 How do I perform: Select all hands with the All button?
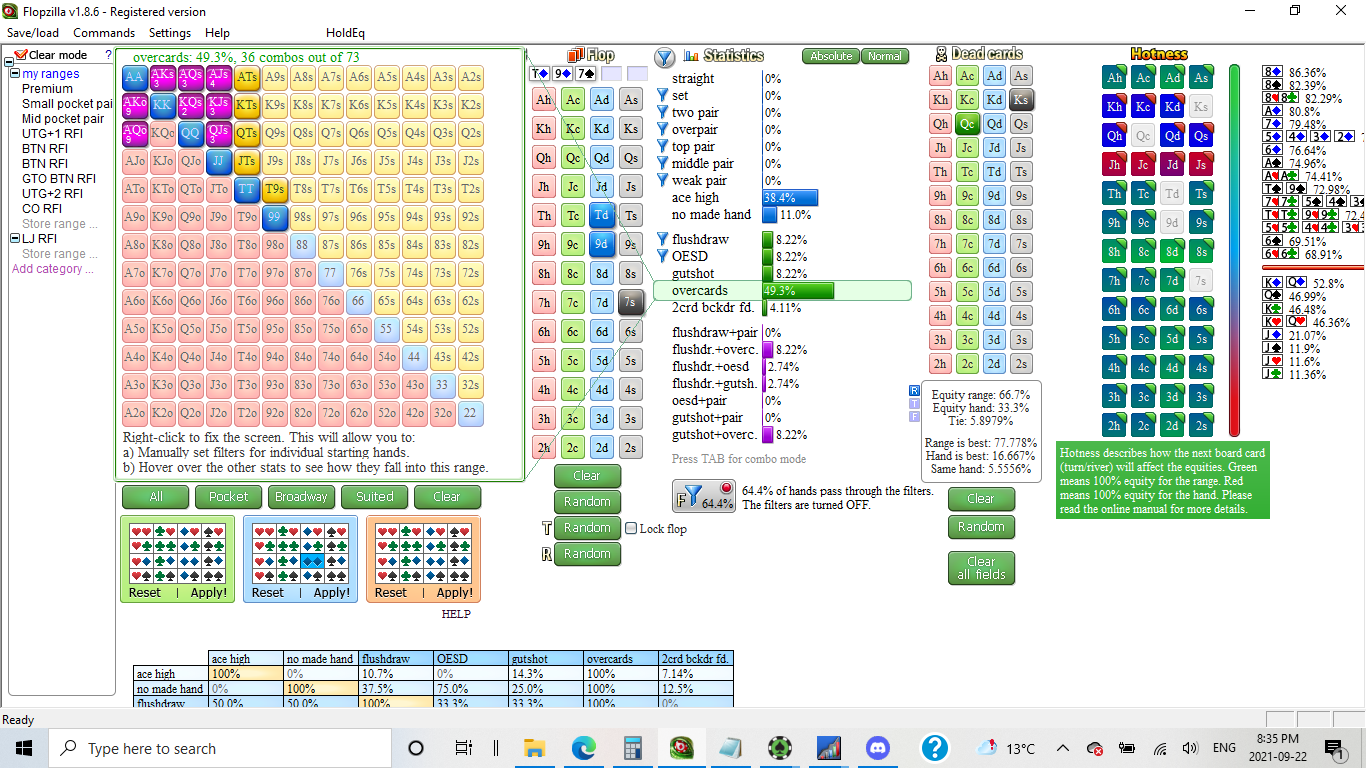(156, 497)
